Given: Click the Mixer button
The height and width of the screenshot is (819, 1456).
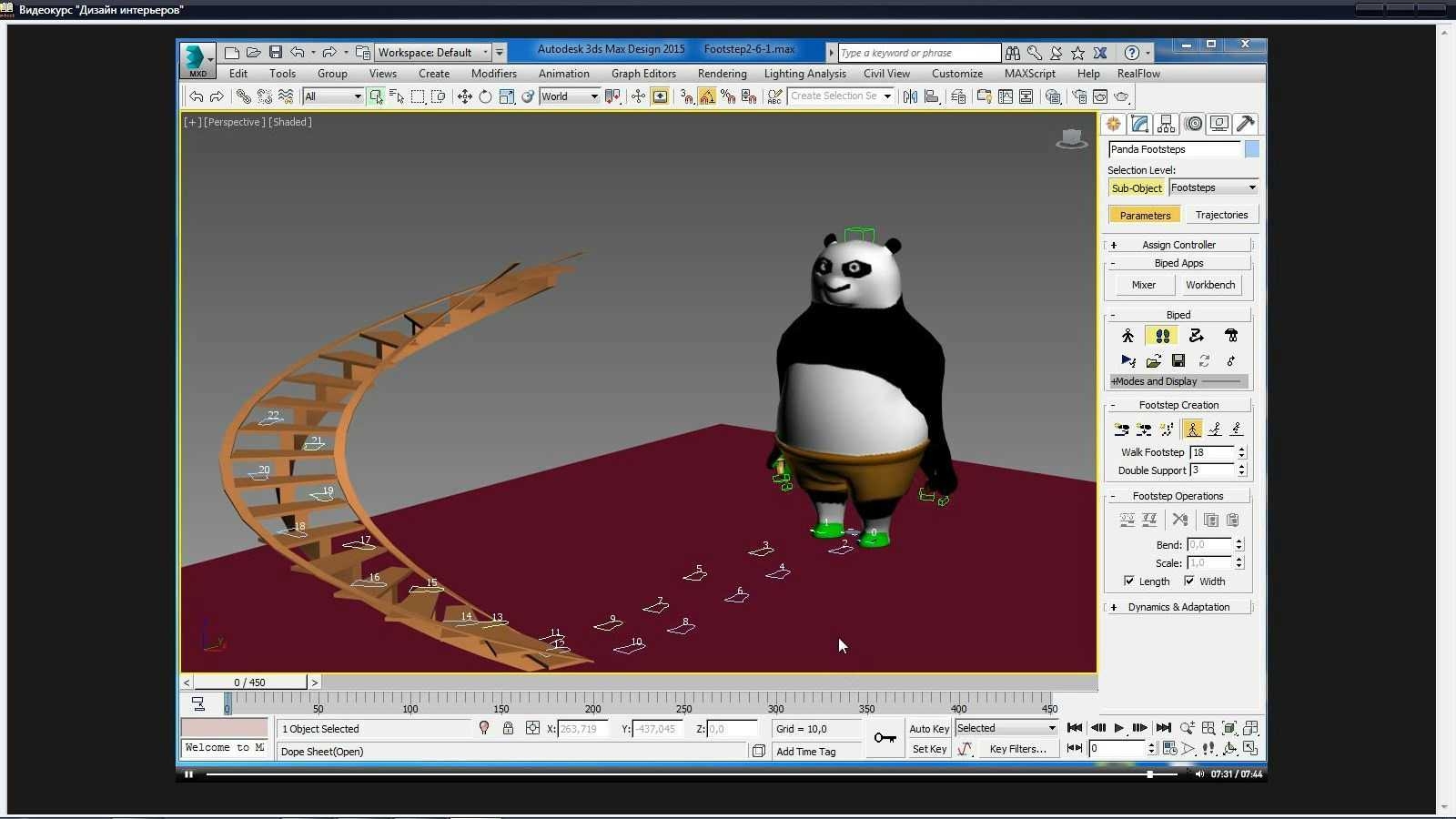Looking at the screenshot, I should click(x=1144, y=285).
